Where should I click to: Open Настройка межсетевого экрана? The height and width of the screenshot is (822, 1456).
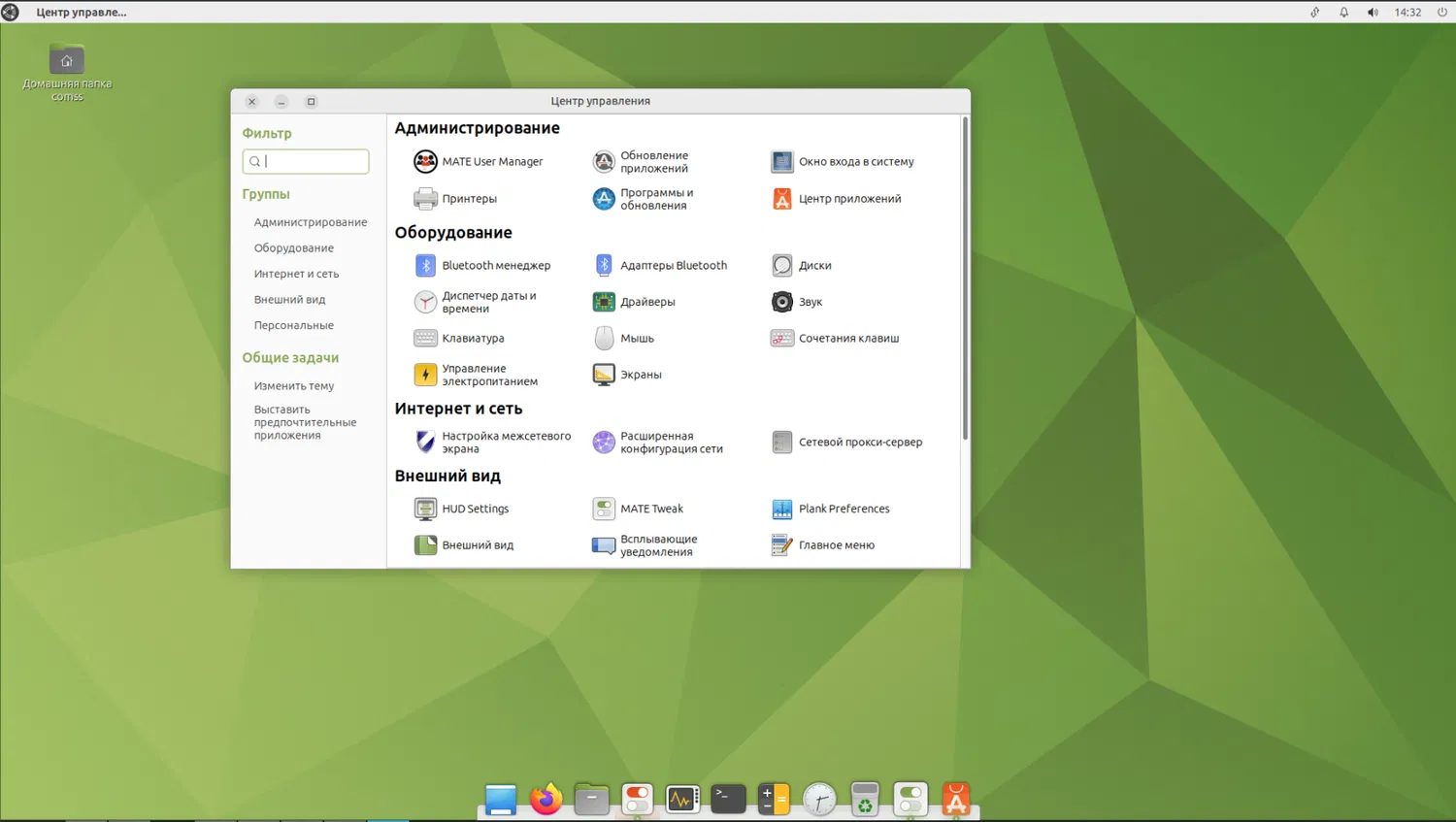click(492, 443)
